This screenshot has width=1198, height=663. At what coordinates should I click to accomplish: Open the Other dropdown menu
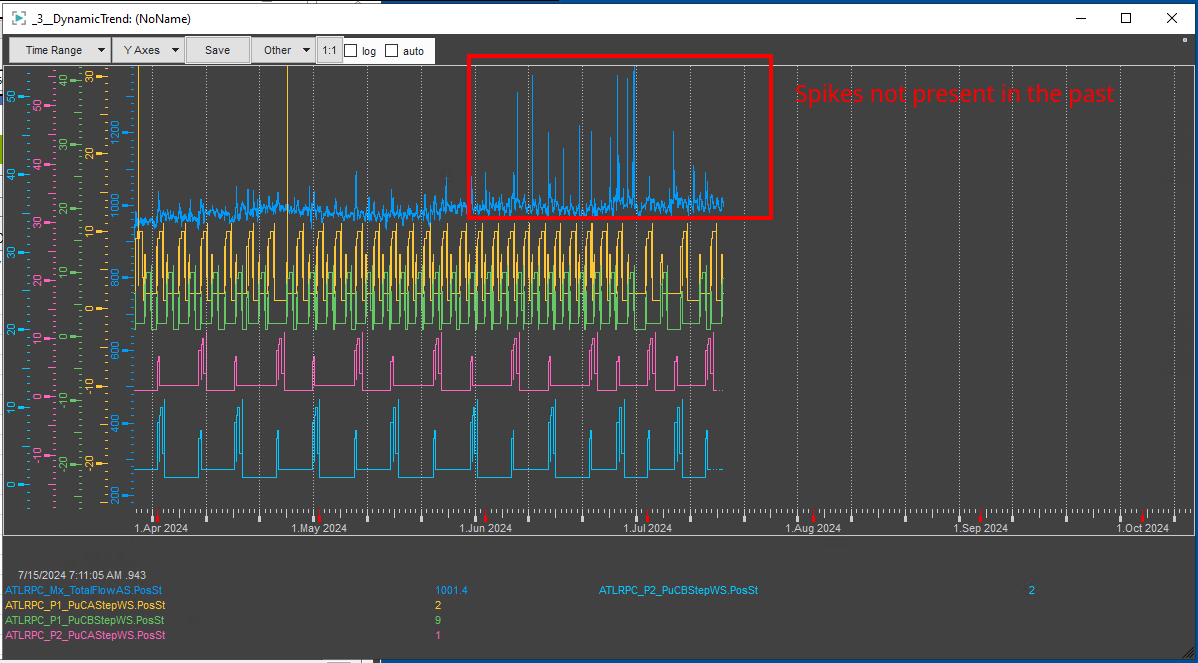(x=283, y=50)
